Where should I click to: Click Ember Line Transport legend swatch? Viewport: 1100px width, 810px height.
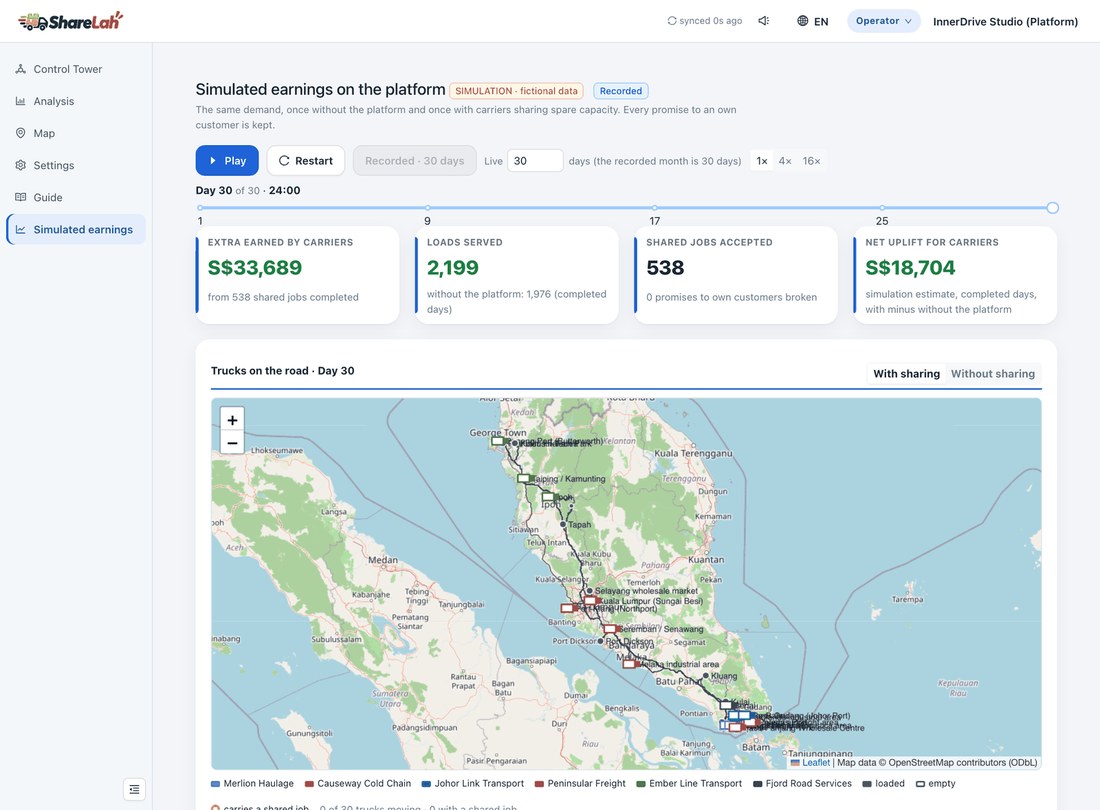tap(640, 784)
